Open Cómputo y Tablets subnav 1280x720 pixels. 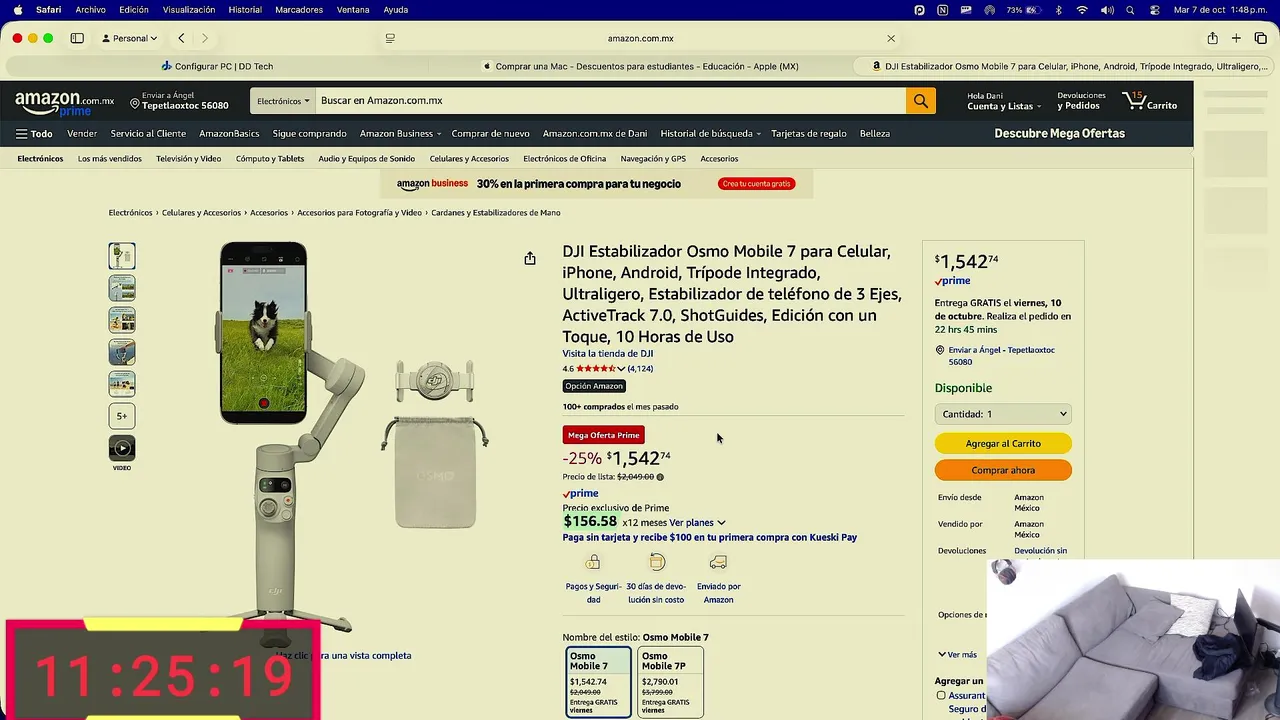tap(270, 159)
